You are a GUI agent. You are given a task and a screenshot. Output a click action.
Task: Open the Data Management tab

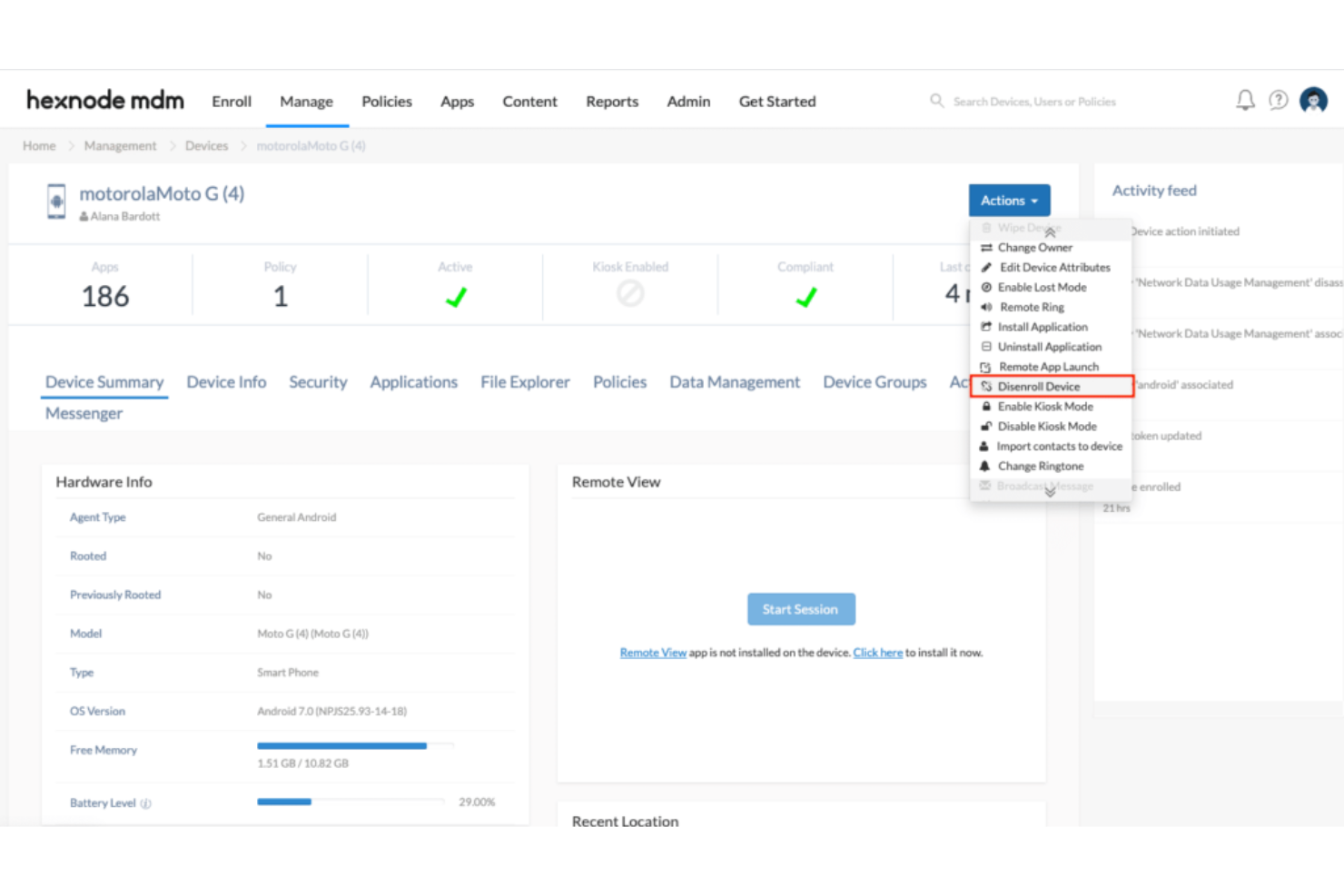tap(734, 381)
